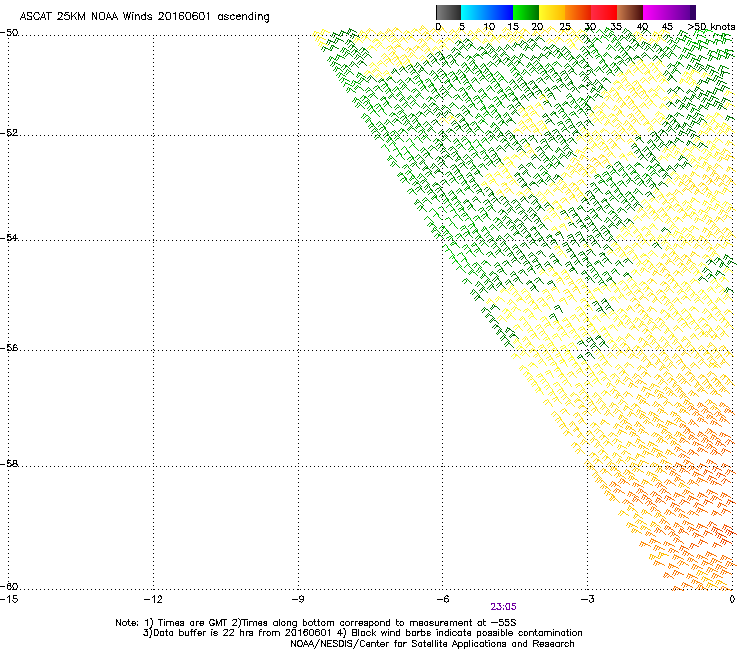Click the '-3' longitude axis label
Screen dimensions: 740x650
(587, 599)
